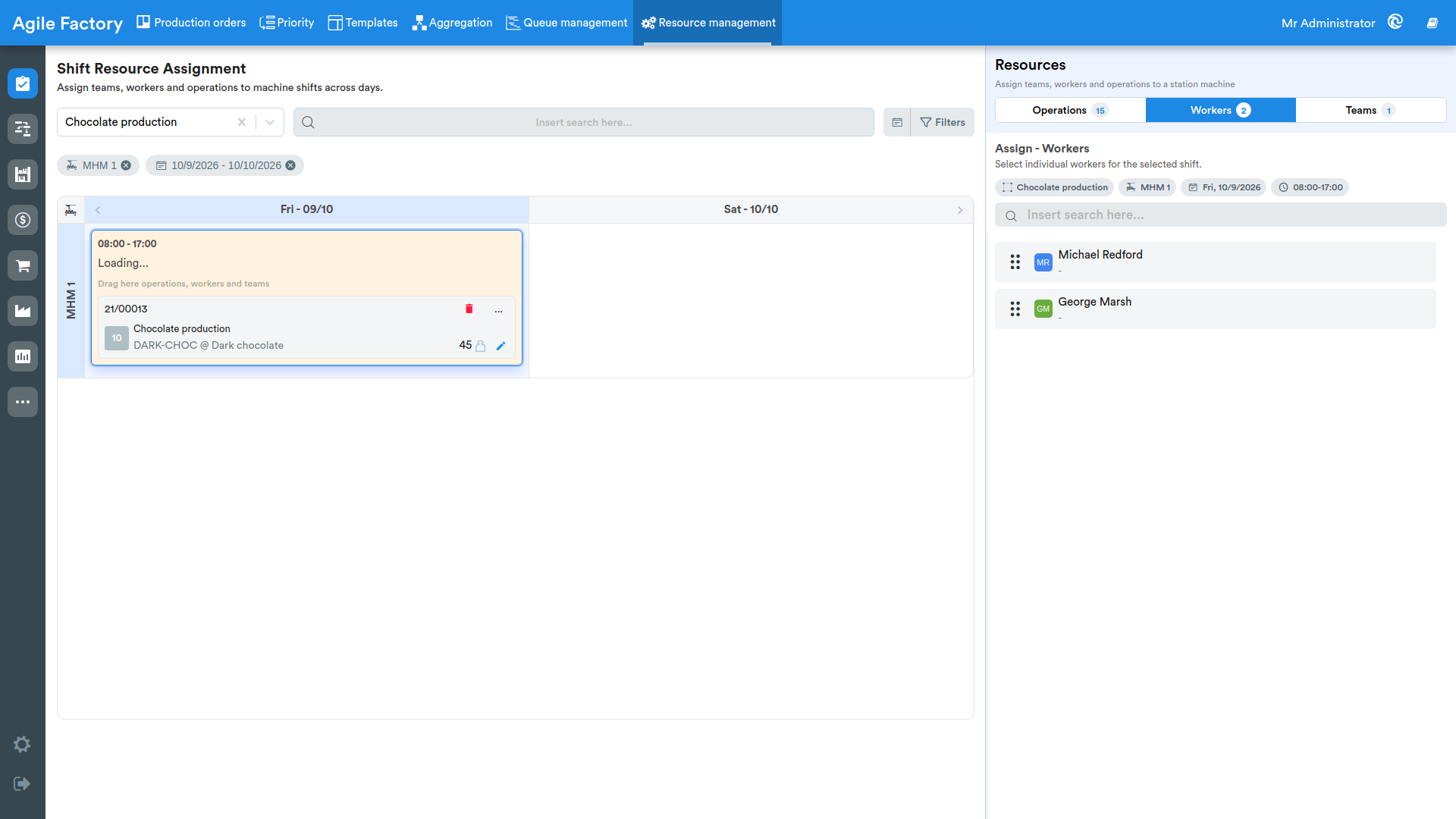Go to the previous day arrow
Image resolution: width=1456 pixels, height=819 pixels.
point(98,210)
